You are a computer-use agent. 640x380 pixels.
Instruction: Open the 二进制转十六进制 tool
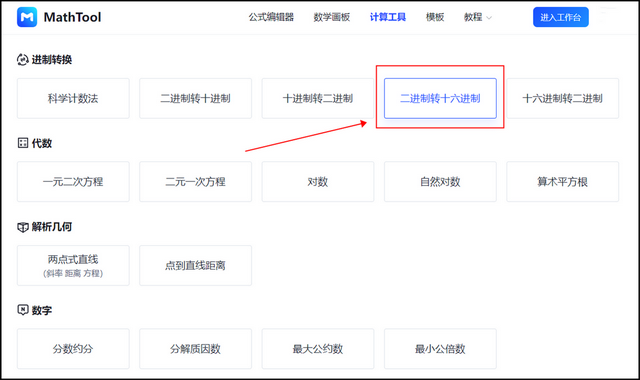coord(440,98)
